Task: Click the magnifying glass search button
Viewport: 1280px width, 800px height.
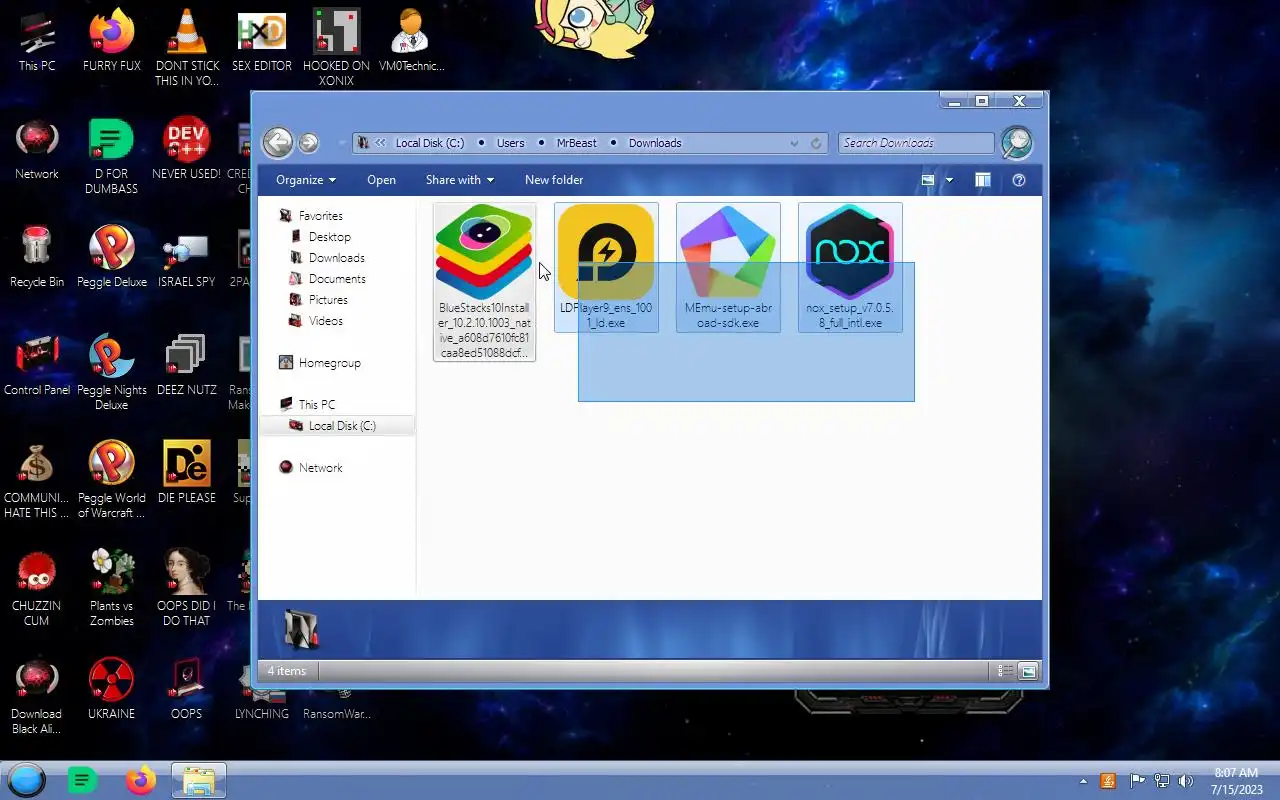Action: point(1016,143)
